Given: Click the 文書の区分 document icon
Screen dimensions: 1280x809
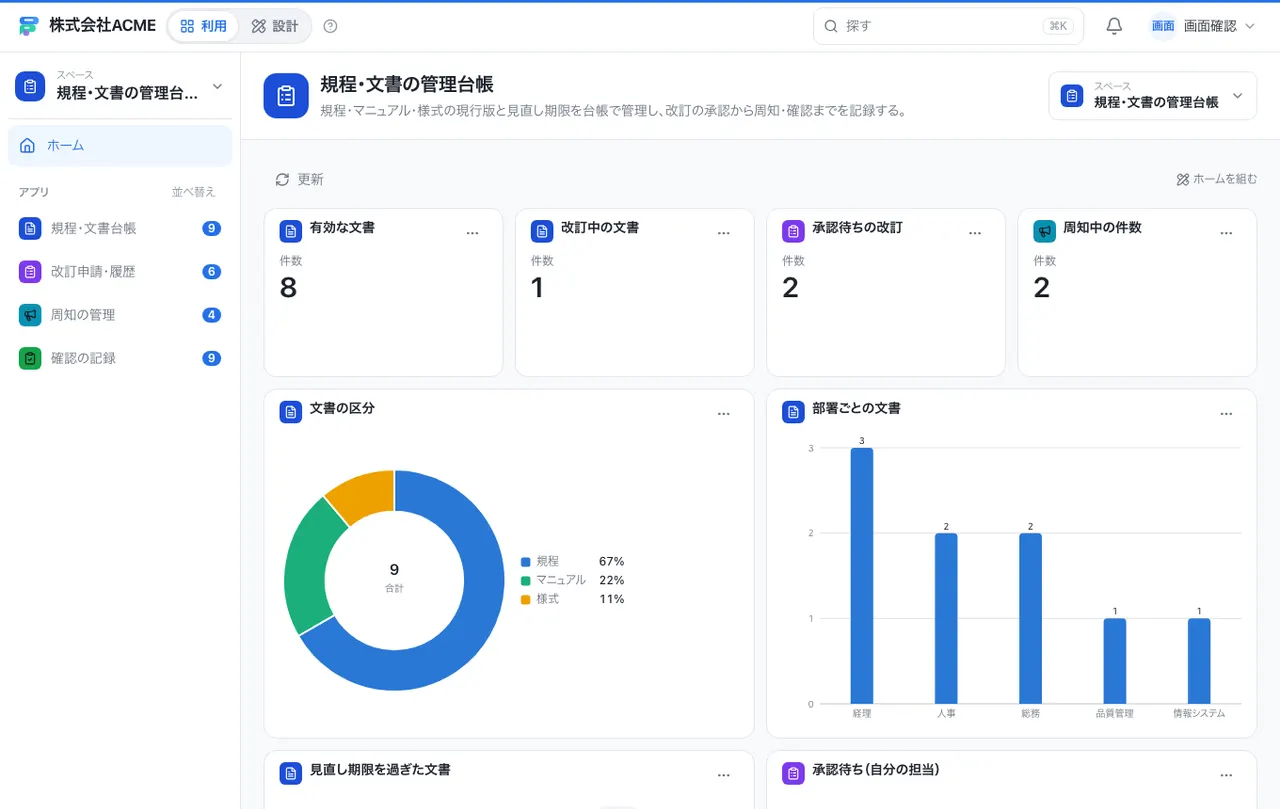Looking at the screenshot, I should [x=291, y=412].
